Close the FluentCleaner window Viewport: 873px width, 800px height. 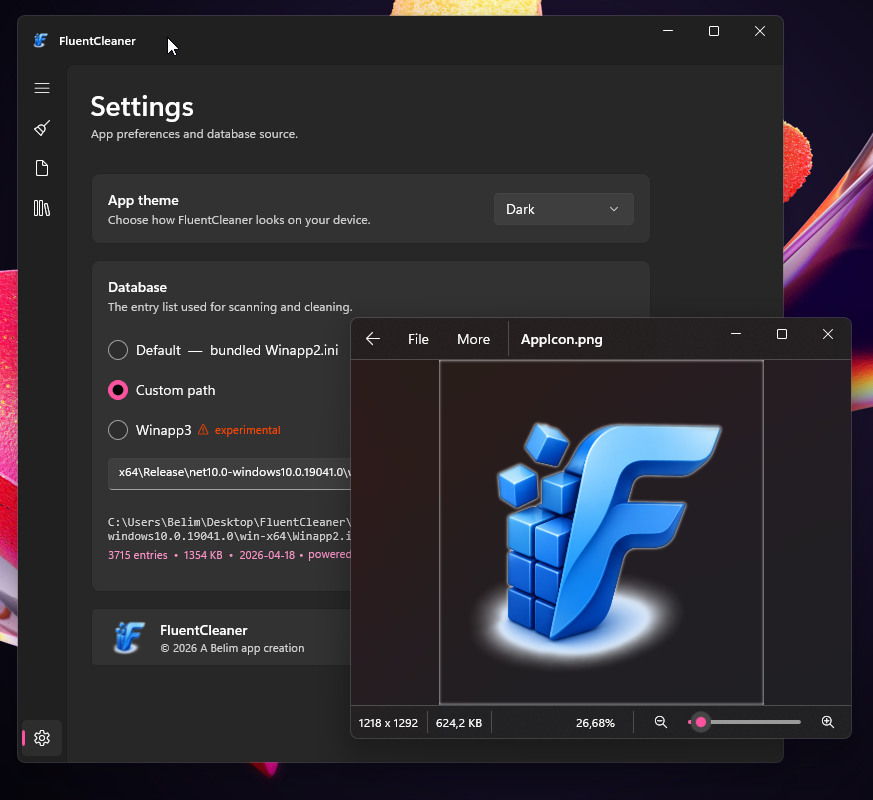pos(759,31)
